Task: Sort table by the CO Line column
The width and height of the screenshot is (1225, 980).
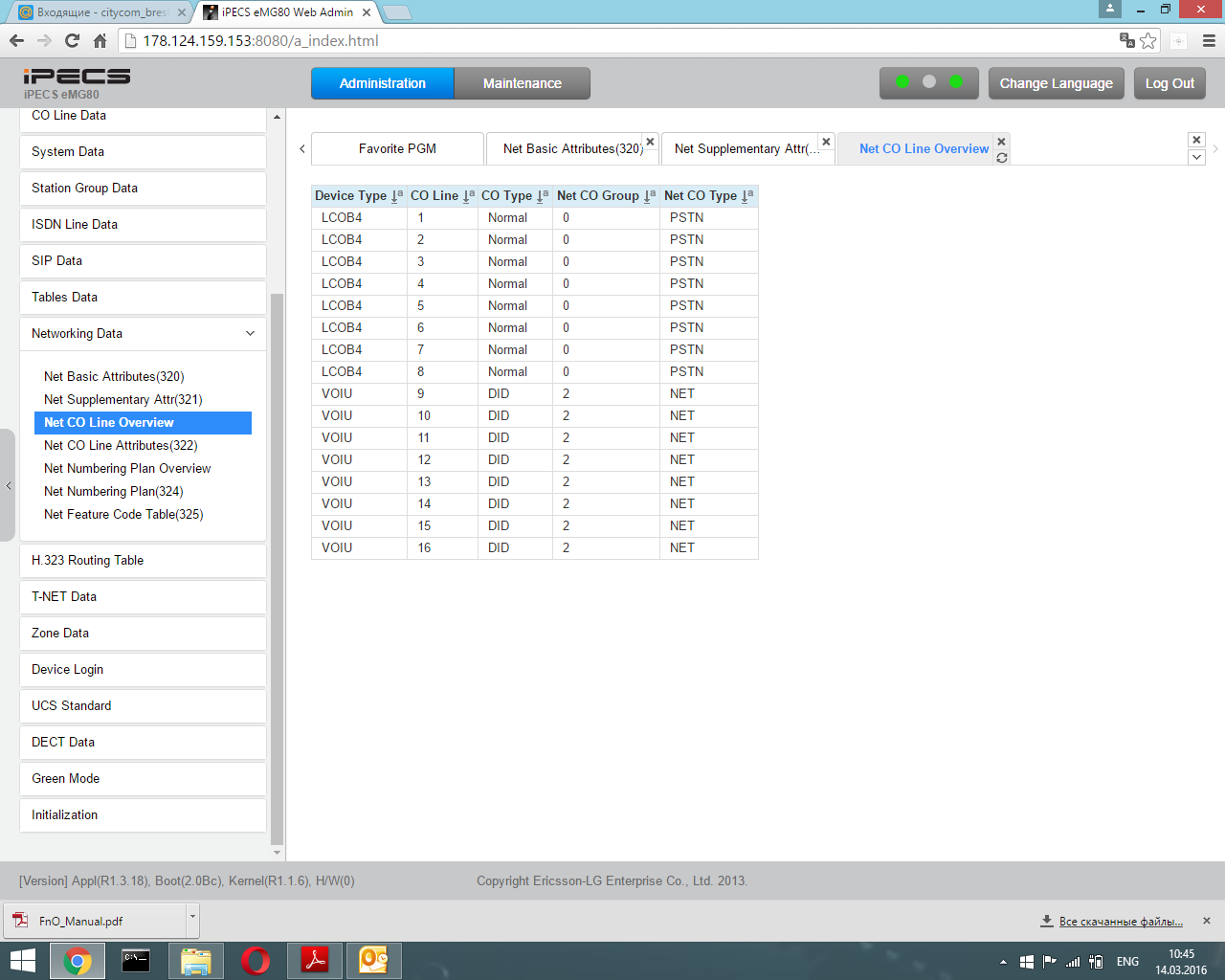Action: (469, 196)
